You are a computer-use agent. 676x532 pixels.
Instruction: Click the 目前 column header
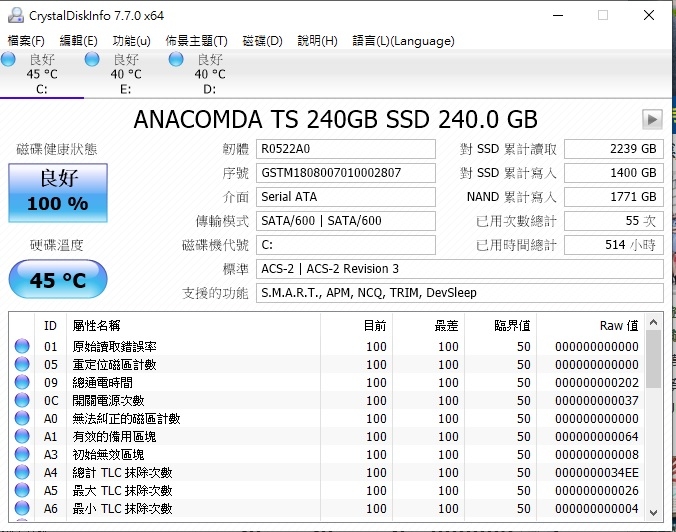[x=357, y=325]
